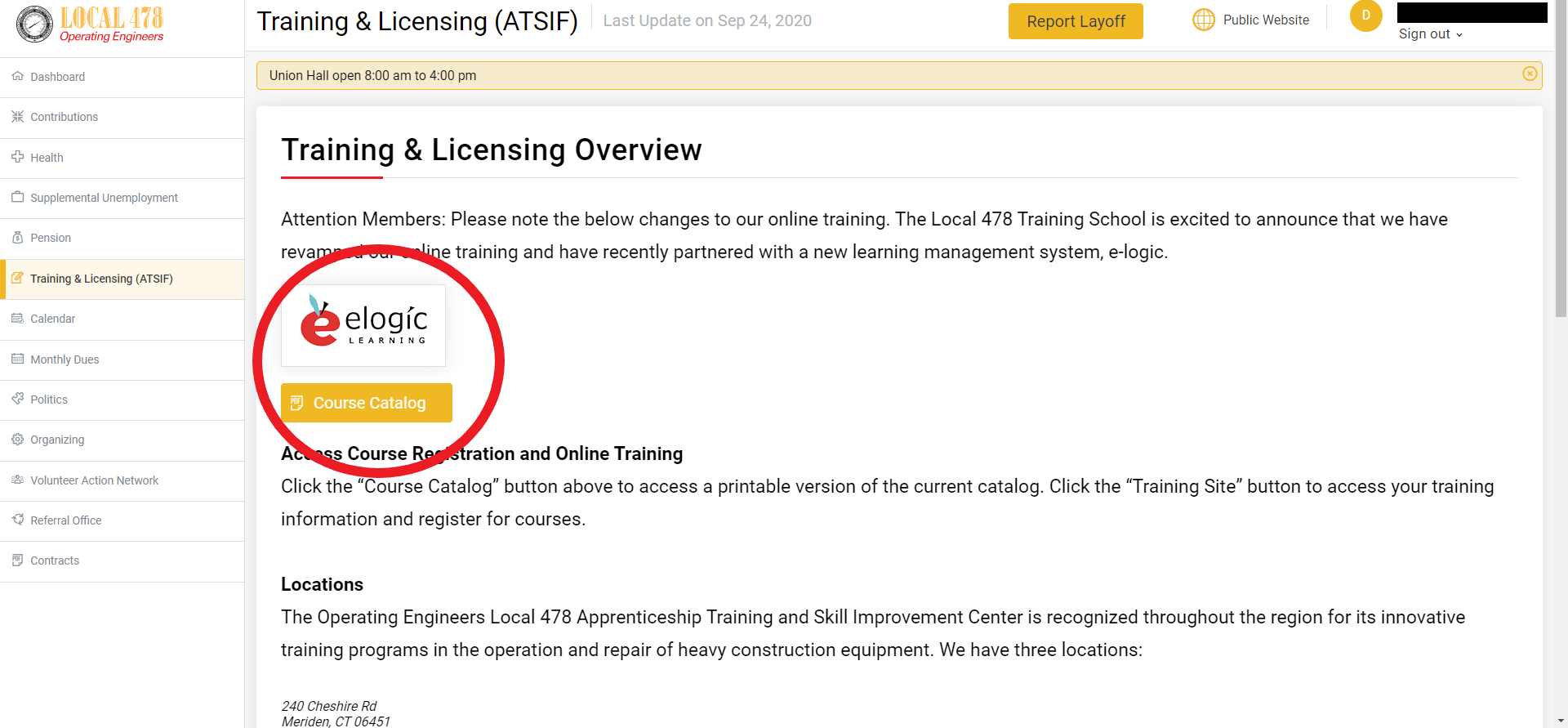This screenshot has height=728, width=1568.
Task: Click the Local 478 Operating Engineers logo
Action: tap(90, 24)
